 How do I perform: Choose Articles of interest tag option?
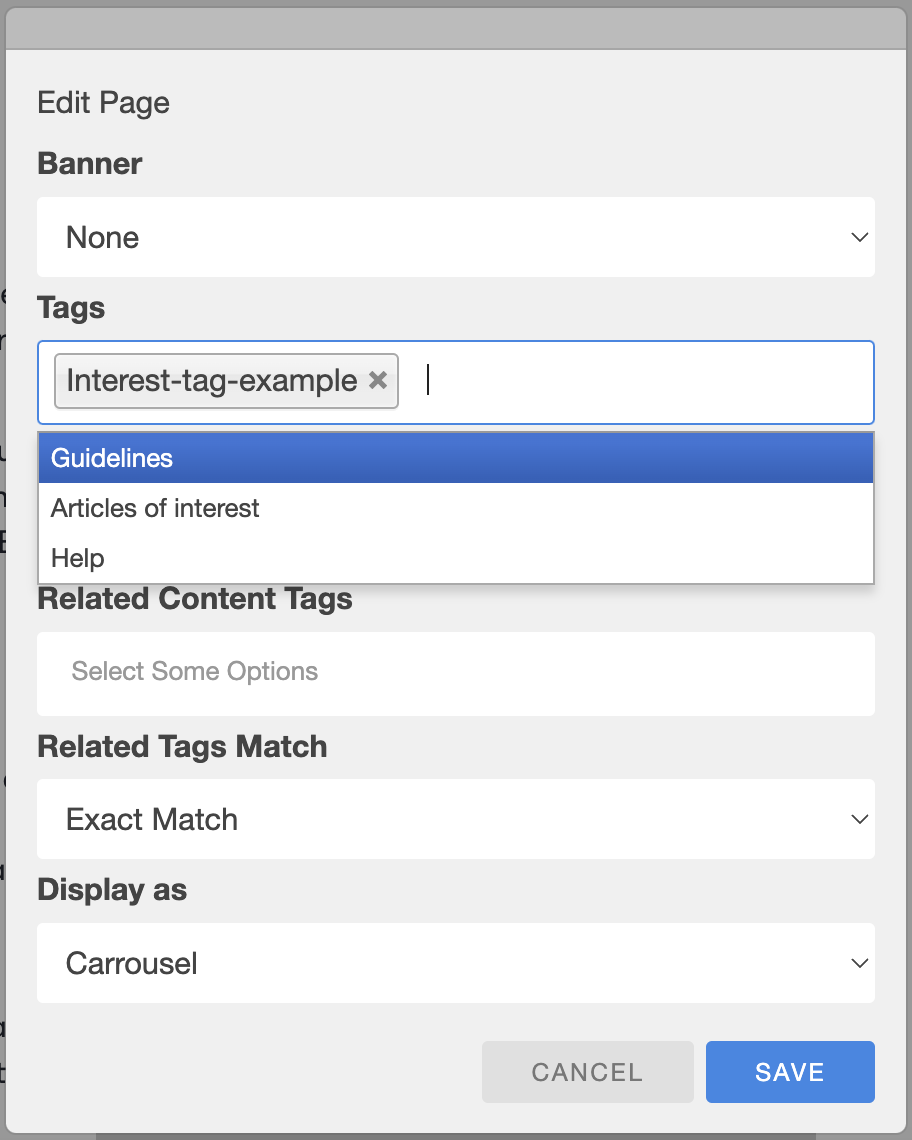pos(456,508)
